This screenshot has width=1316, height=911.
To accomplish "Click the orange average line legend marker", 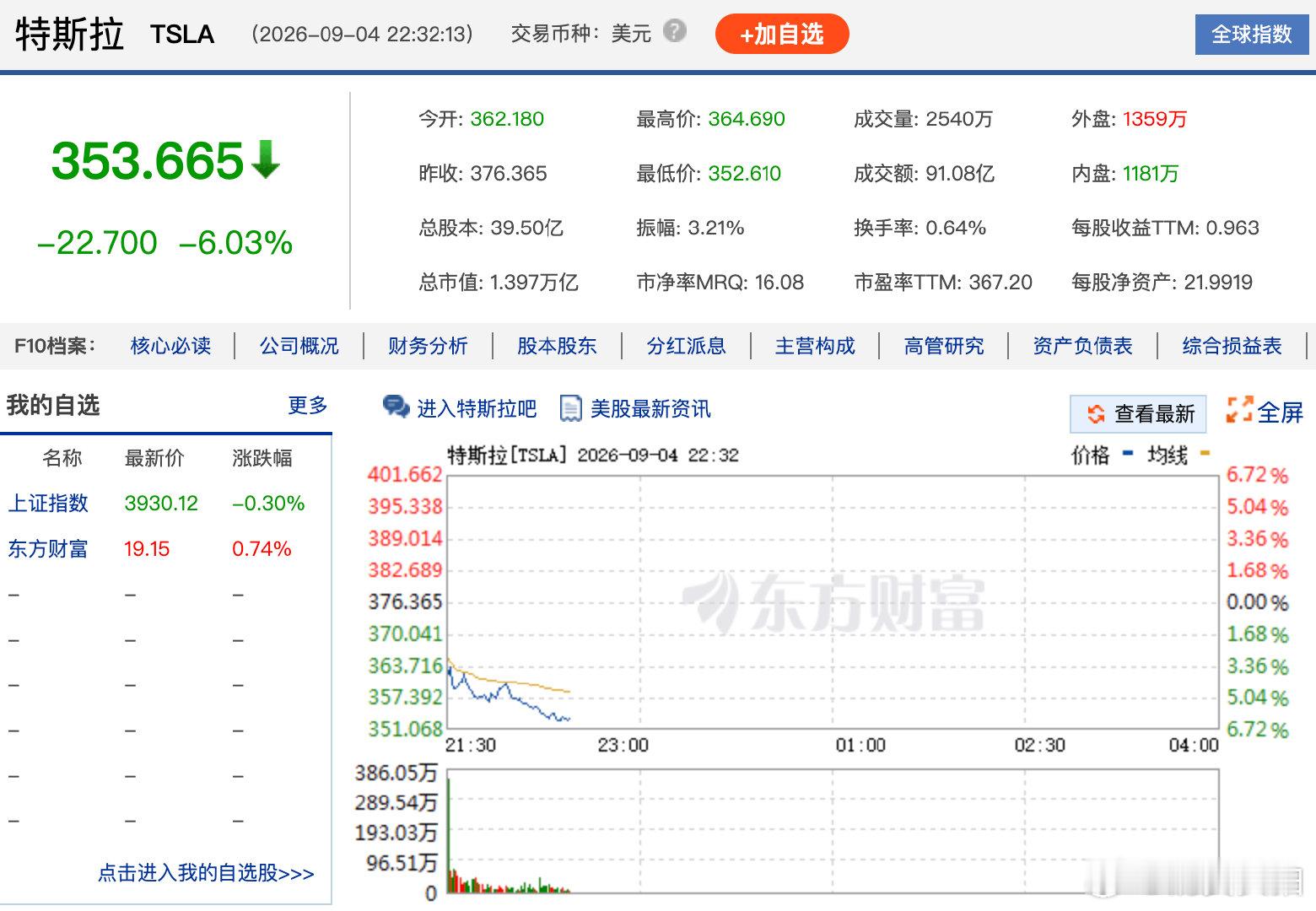I will (1204, 454).
